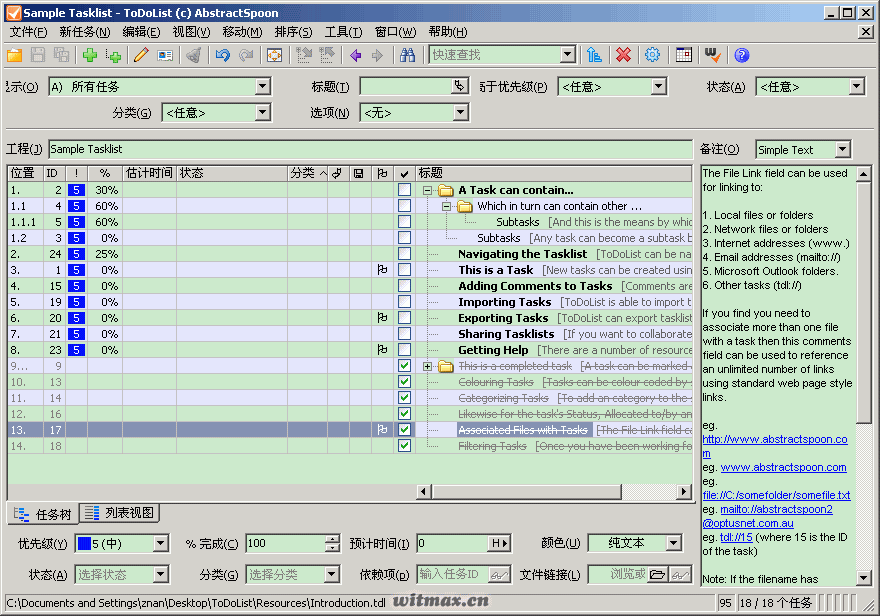The width and height of the screenshot is (880, 616).
Task: Open the 工具(T) menu
Action: click(x=343, y=32)
